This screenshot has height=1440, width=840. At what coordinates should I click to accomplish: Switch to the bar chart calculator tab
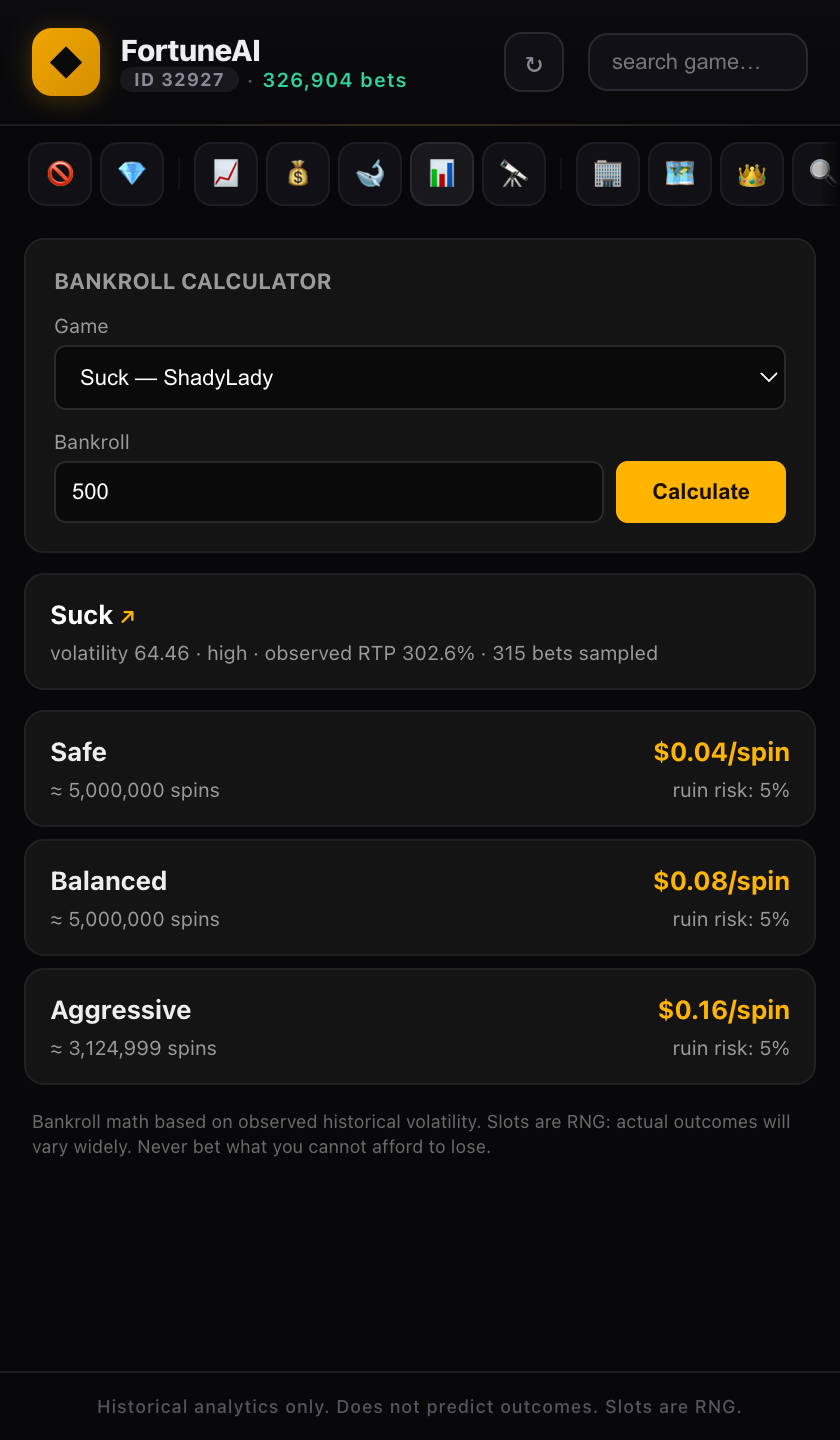click(x=441, y=173)
